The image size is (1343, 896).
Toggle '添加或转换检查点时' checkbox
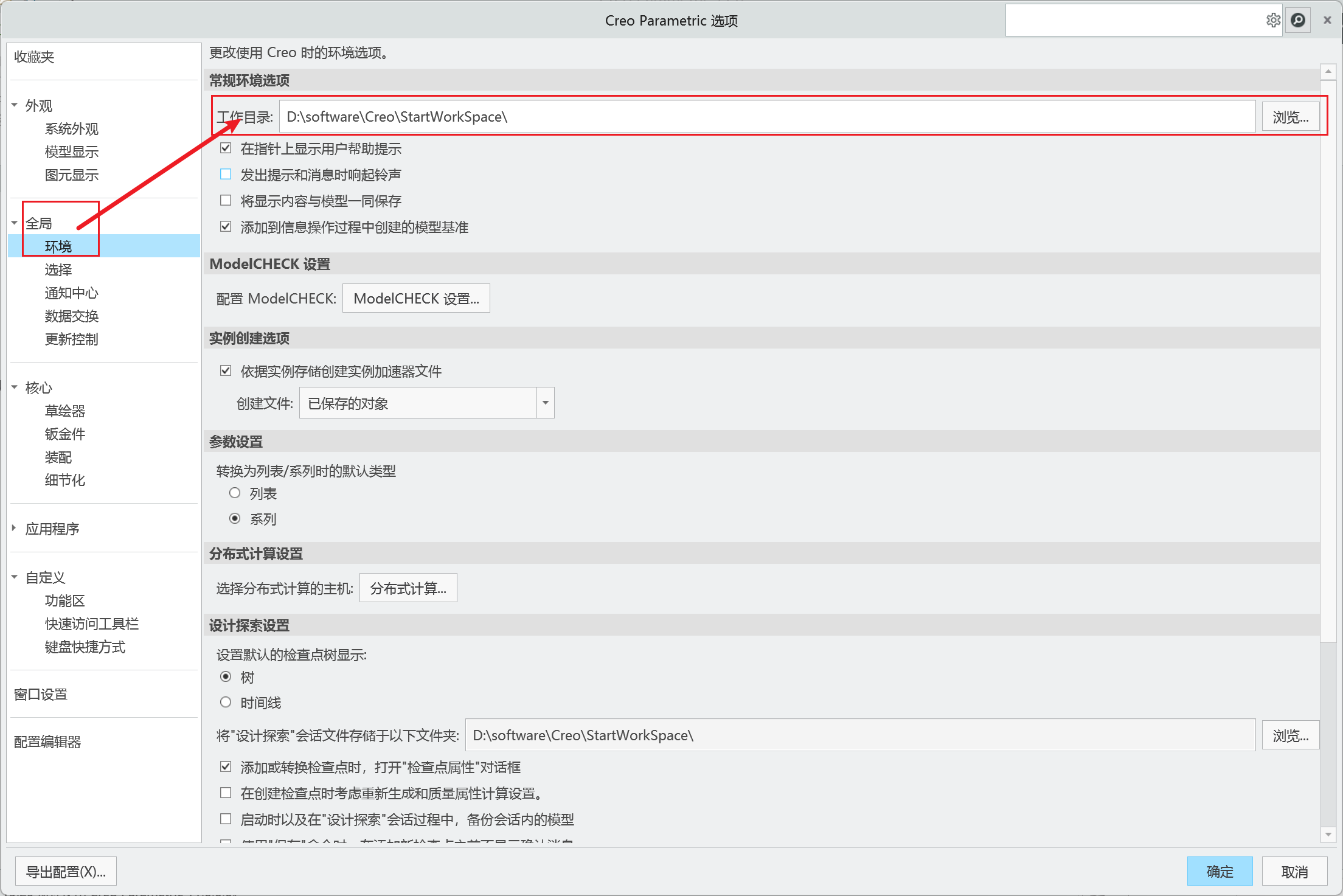click(226, 766)
